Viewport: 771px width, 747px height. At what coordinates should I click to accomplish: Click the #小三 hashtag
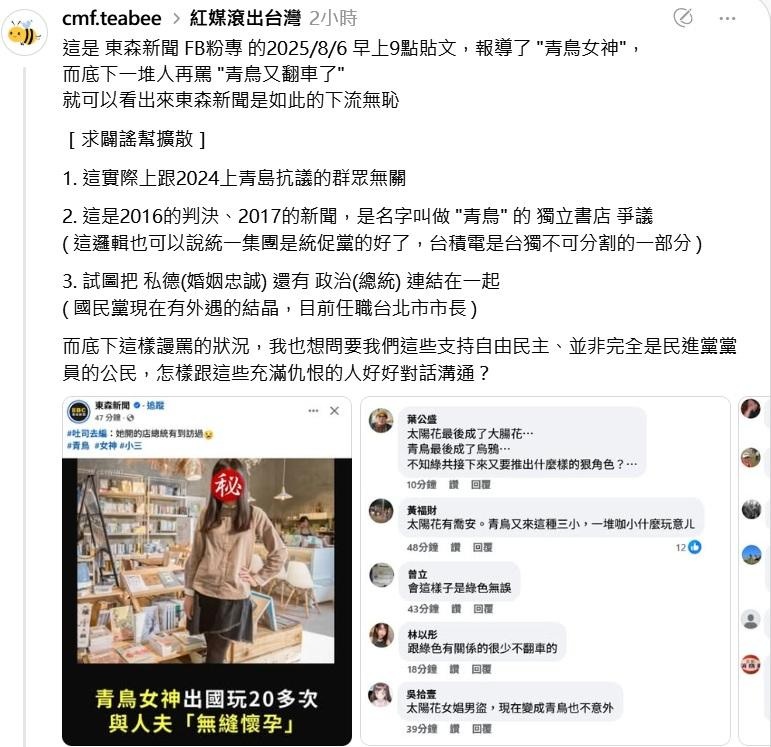point(131,446)
